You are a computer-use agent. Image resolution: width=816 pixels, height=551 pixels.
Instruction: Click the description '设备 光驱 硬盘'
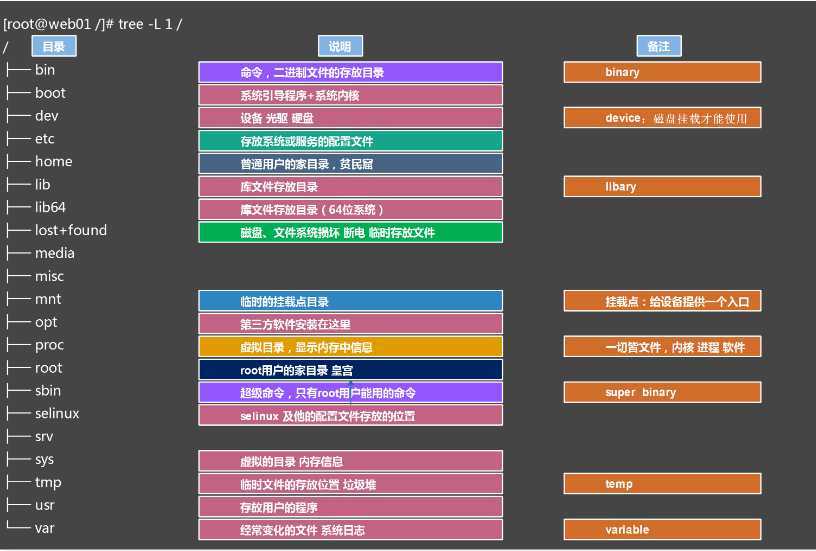350,118
